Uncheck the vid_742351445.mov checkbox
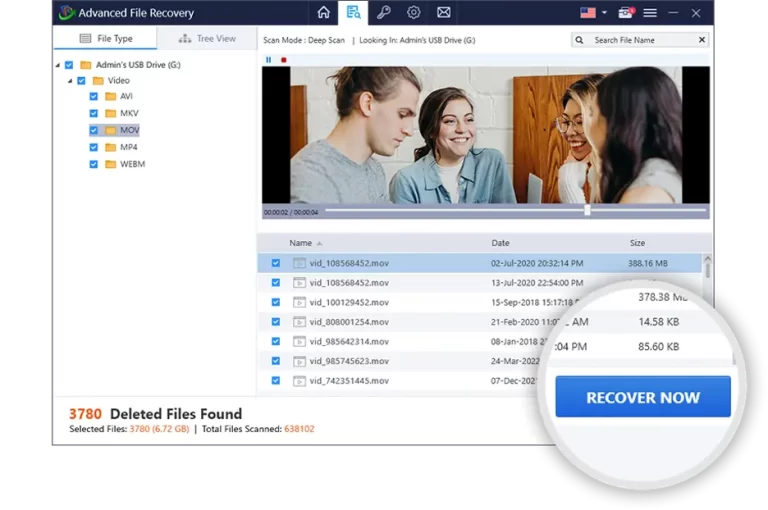The height and width of the screenshot is (510, 768). coord(276,381)
